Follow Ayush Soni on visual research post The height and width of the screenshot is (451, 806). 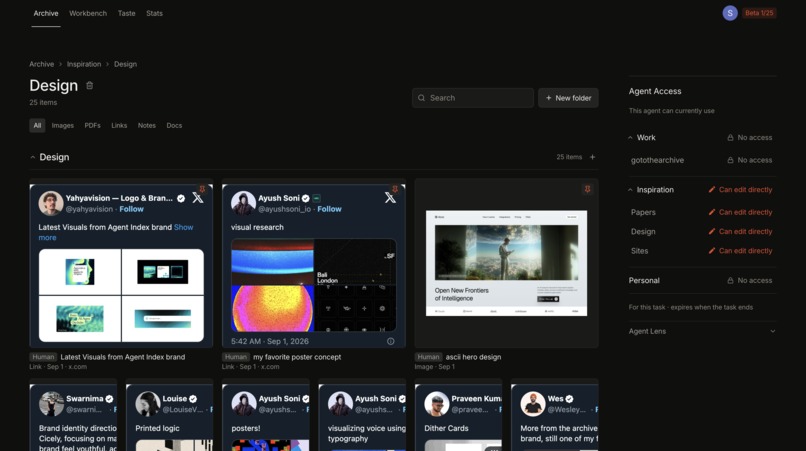(x=329, y=209)
